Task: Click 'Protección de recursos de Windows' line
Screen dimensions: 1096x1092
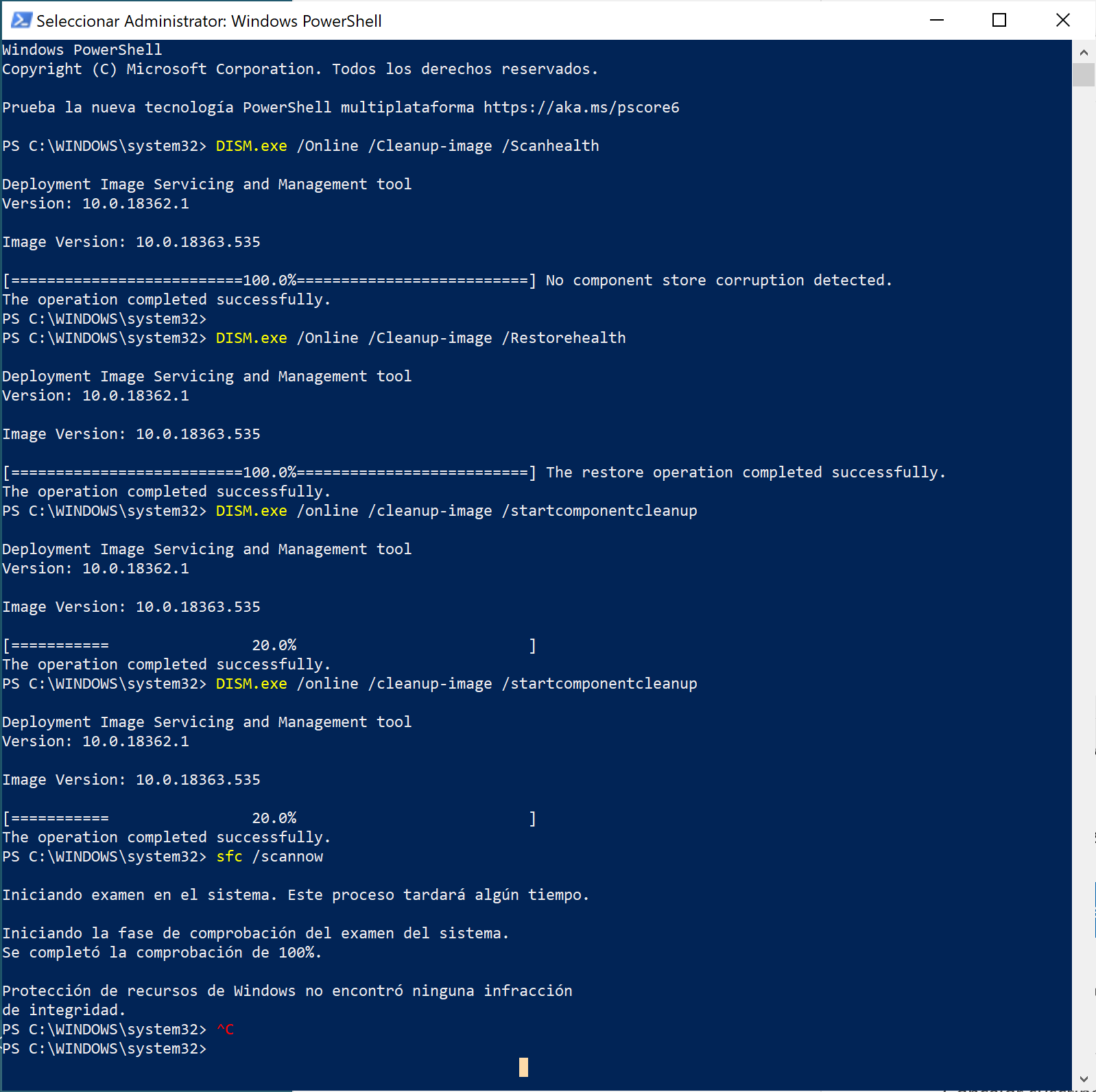Action: [x=287, y=991]
